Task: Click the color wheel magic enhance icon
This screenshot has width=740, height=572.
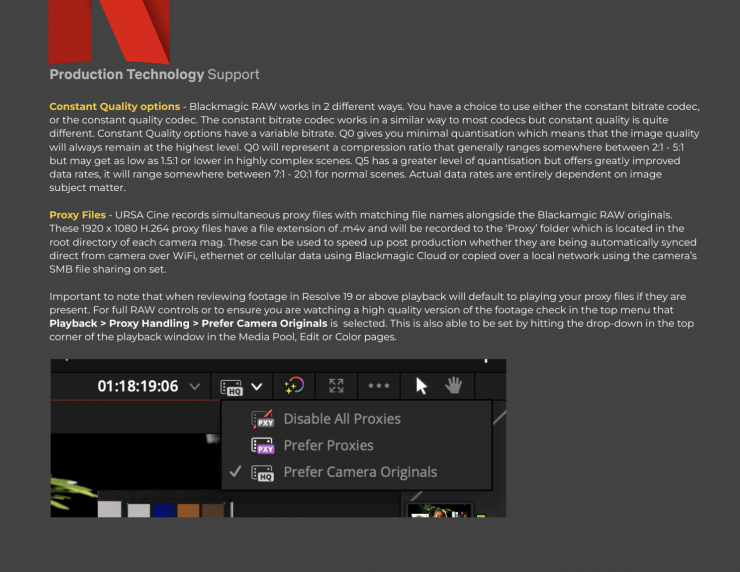Action: [x=294, y=386]
